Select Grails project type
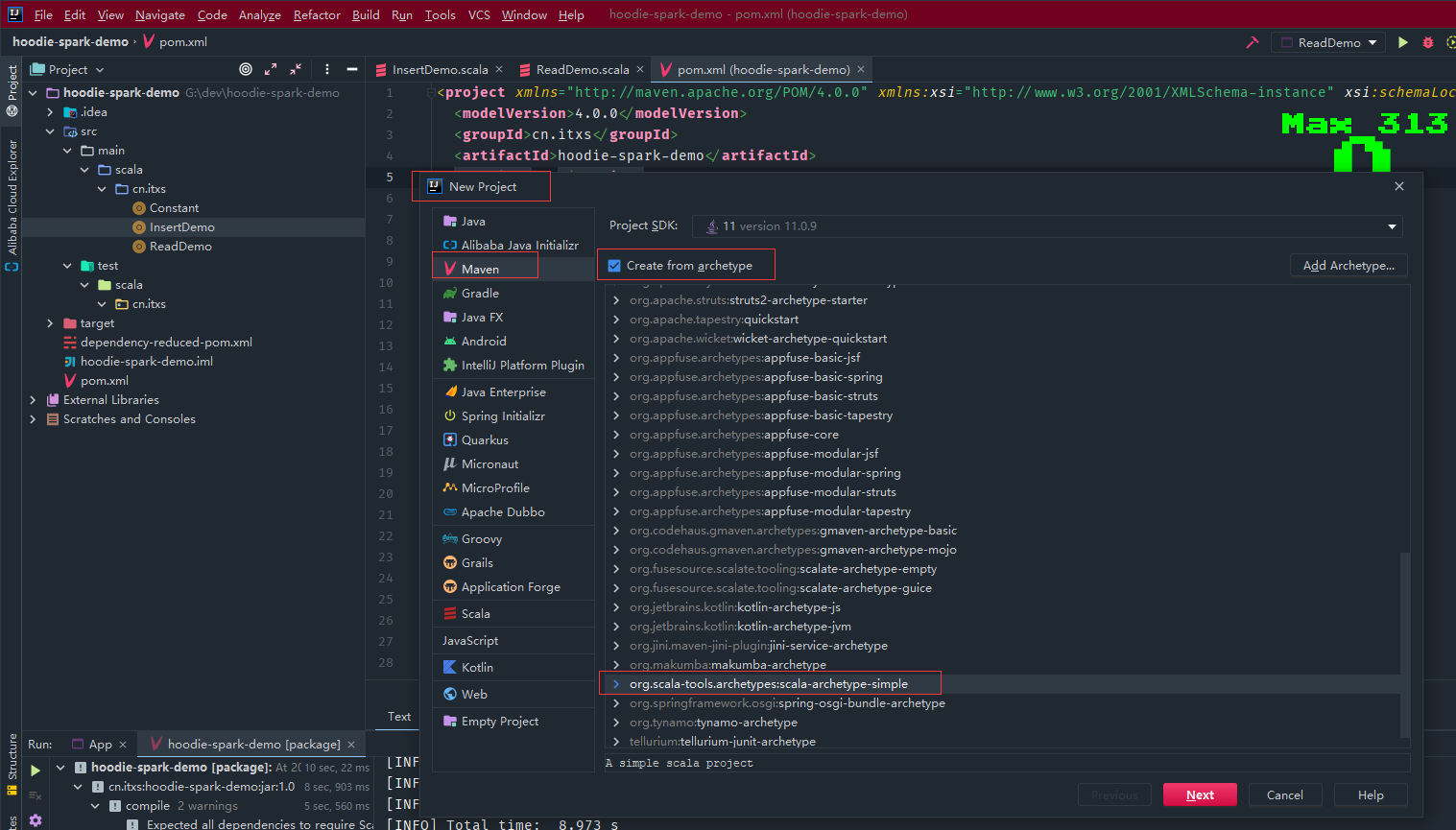1456x830 pixels. pos(513,562)
